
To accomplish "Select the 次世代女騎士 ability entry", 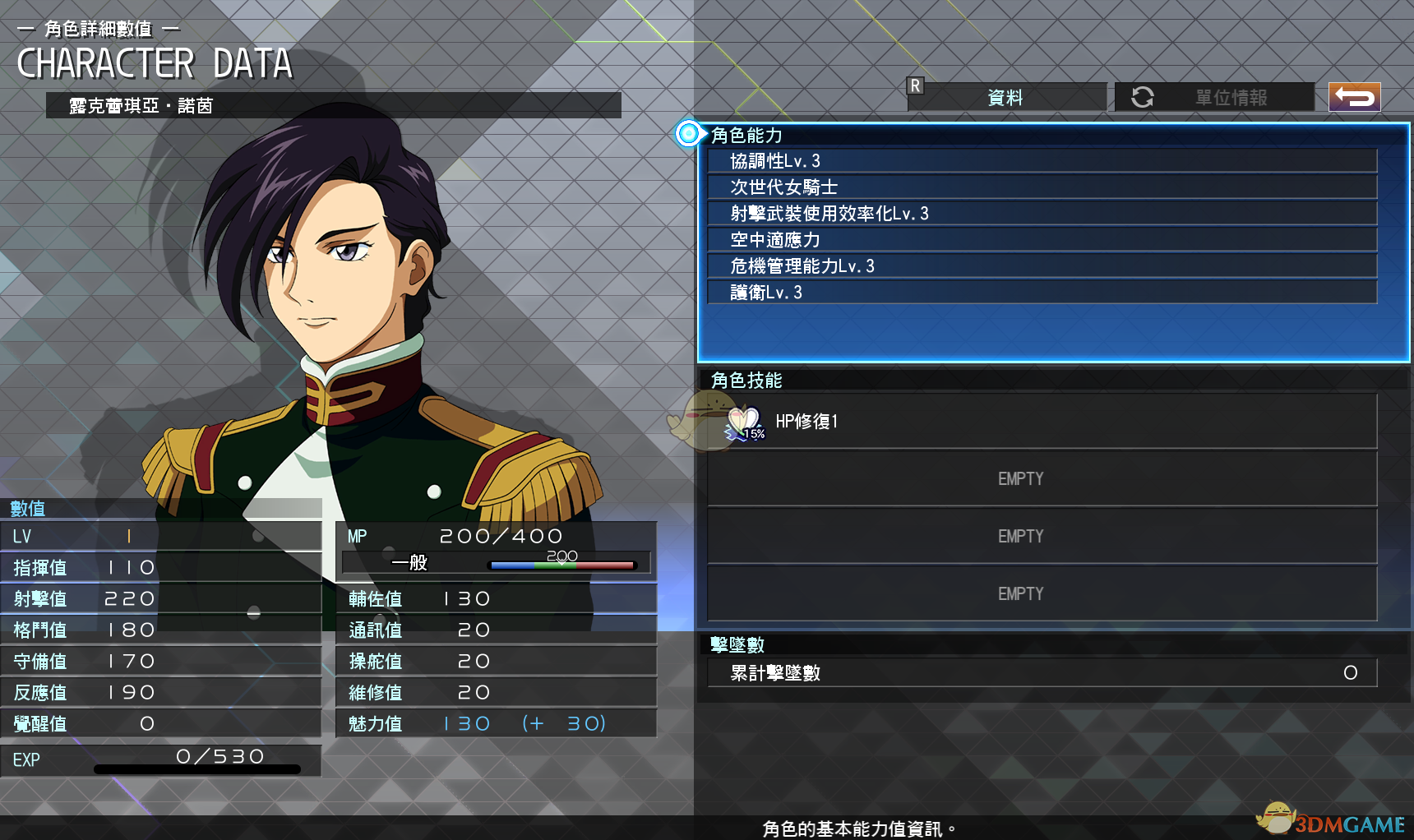I will coord(1042,187).
